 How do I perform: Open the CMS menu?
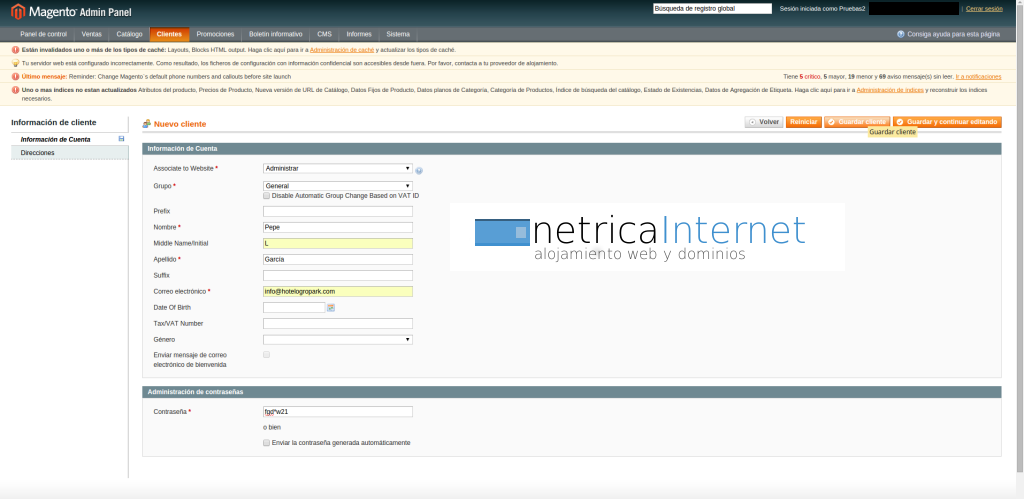tap(325, 34)
